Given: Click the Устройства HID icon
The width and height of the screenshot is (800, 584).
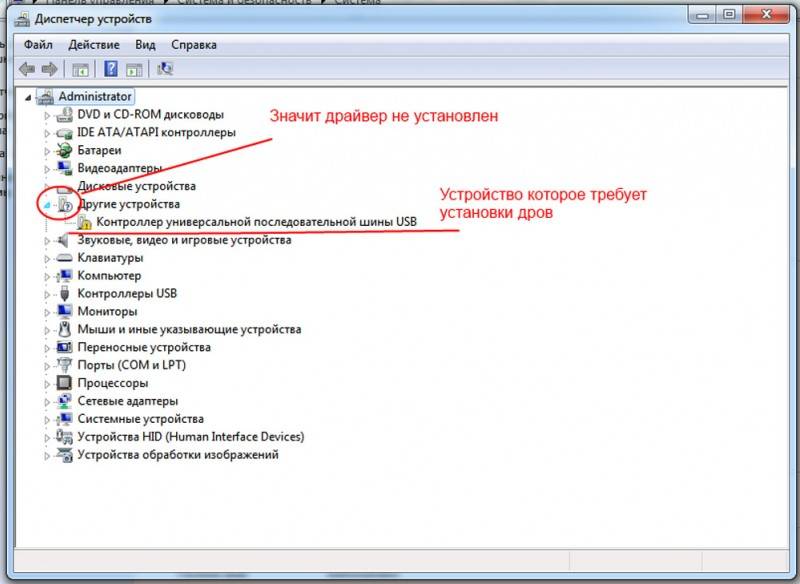Looking at the screenshot, I should (x=64, y=437).
